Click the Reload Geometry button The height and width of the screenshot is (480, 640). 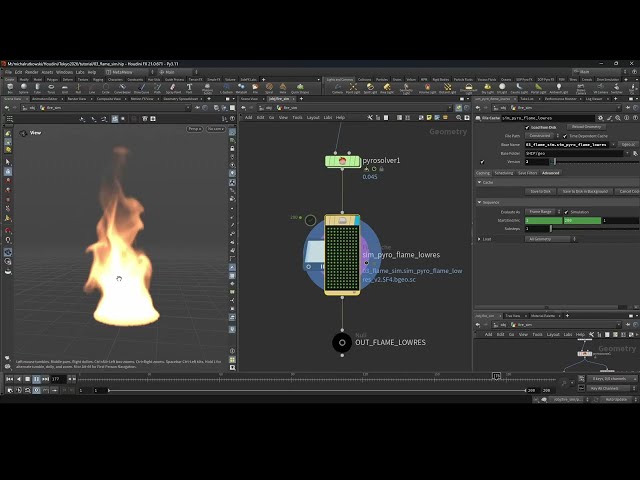coord(586,127)
